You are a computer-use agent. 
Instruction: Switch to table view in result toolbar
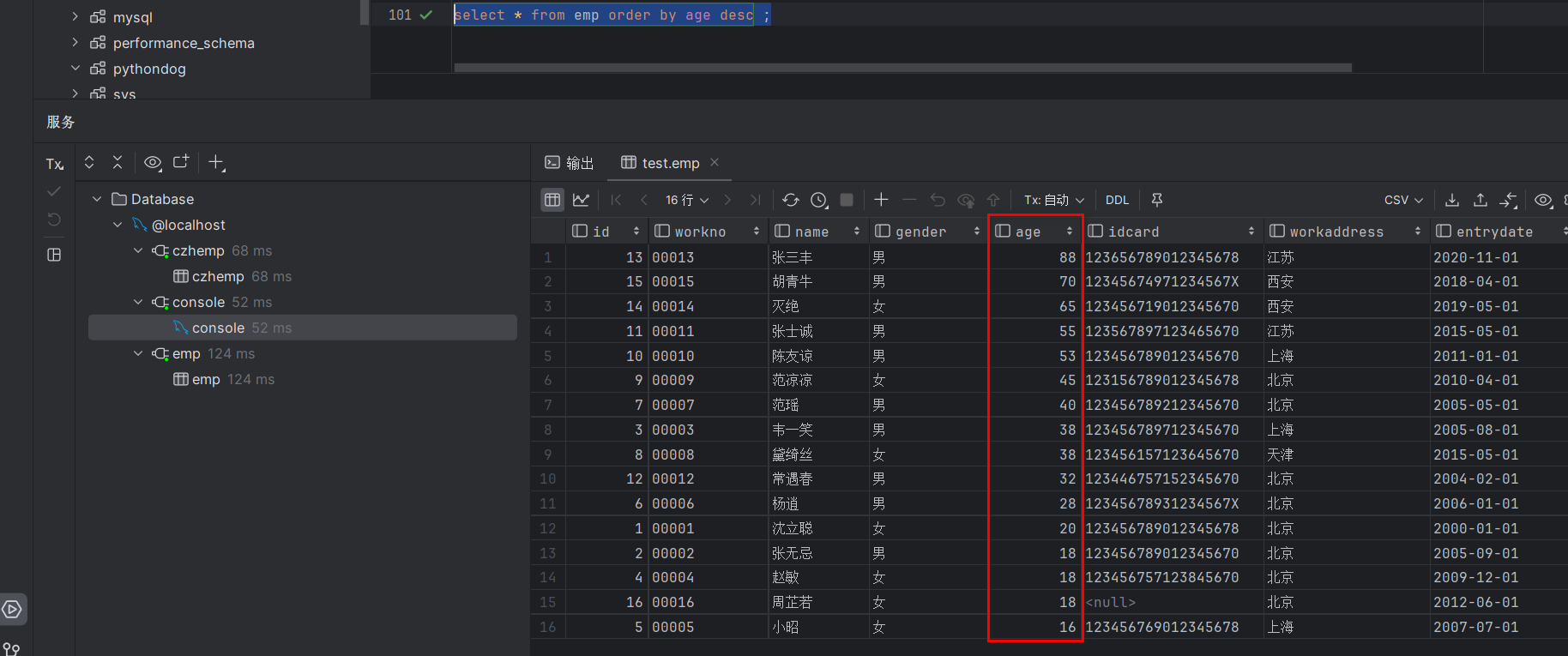[552, 200]
